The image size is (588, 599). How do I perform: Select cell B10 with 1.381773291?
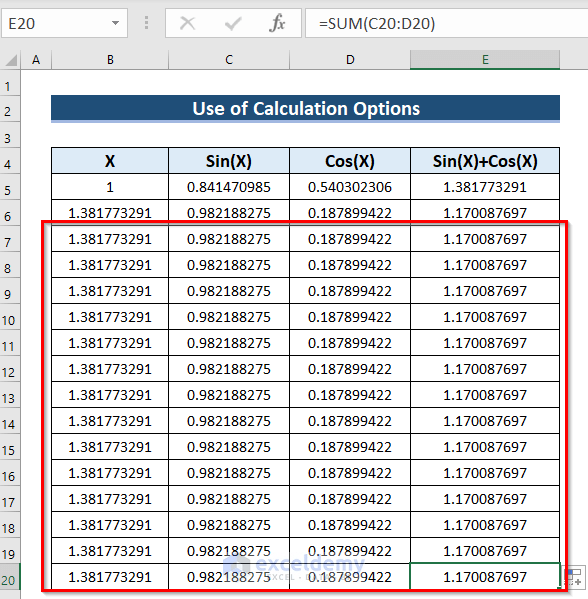tap(110, 317)
